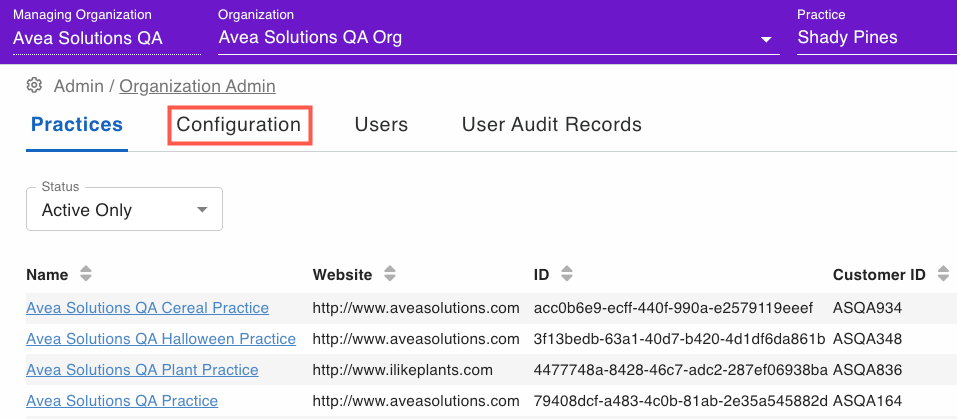Sort by Customer ID column arrows

[944, 274]
